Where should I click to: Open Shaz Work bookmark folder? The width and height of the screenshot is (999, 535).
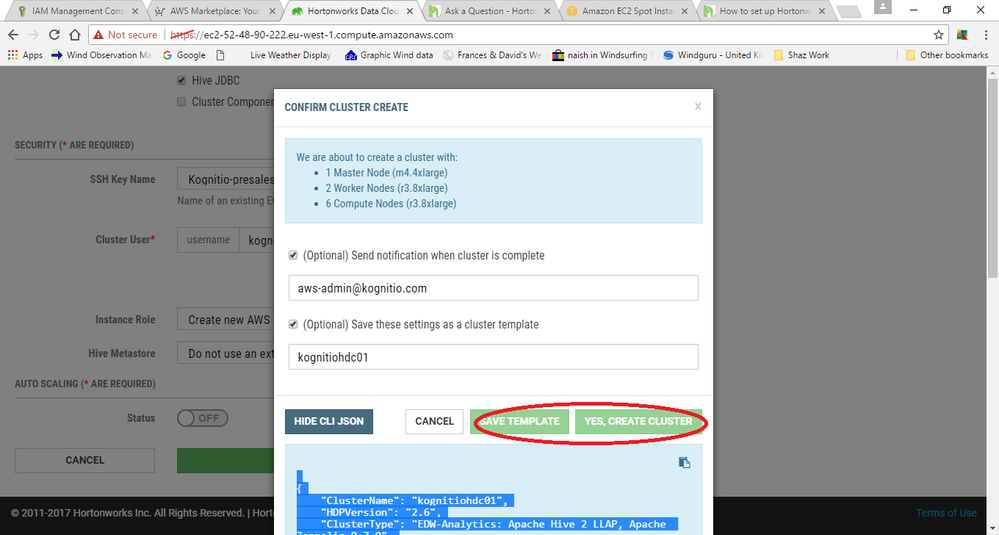click(801, 55)
